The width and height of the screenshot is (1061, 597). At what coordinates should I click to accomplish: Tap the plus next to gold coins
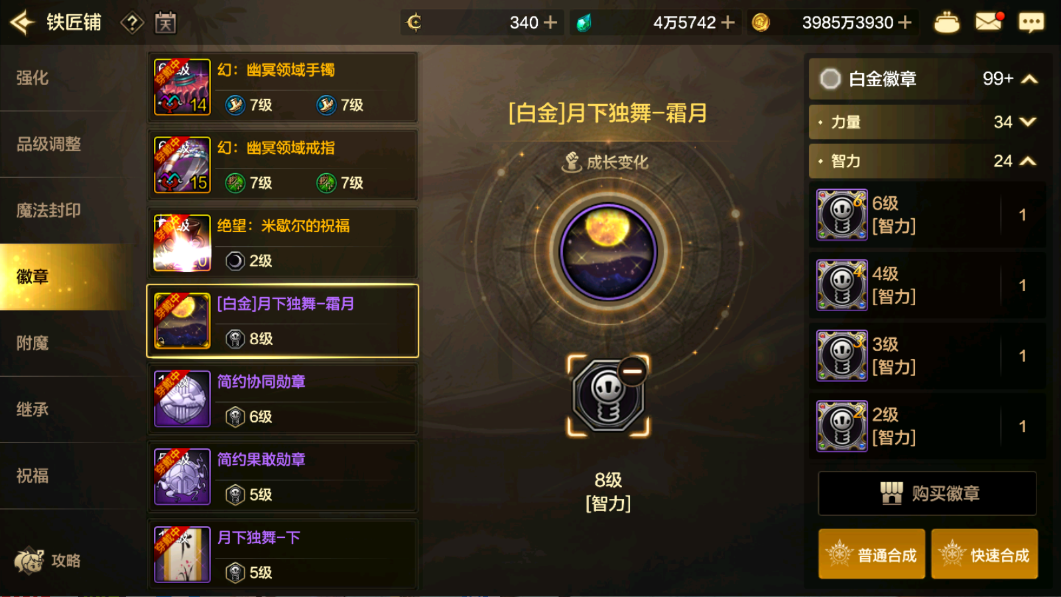(x=905, y=22)
